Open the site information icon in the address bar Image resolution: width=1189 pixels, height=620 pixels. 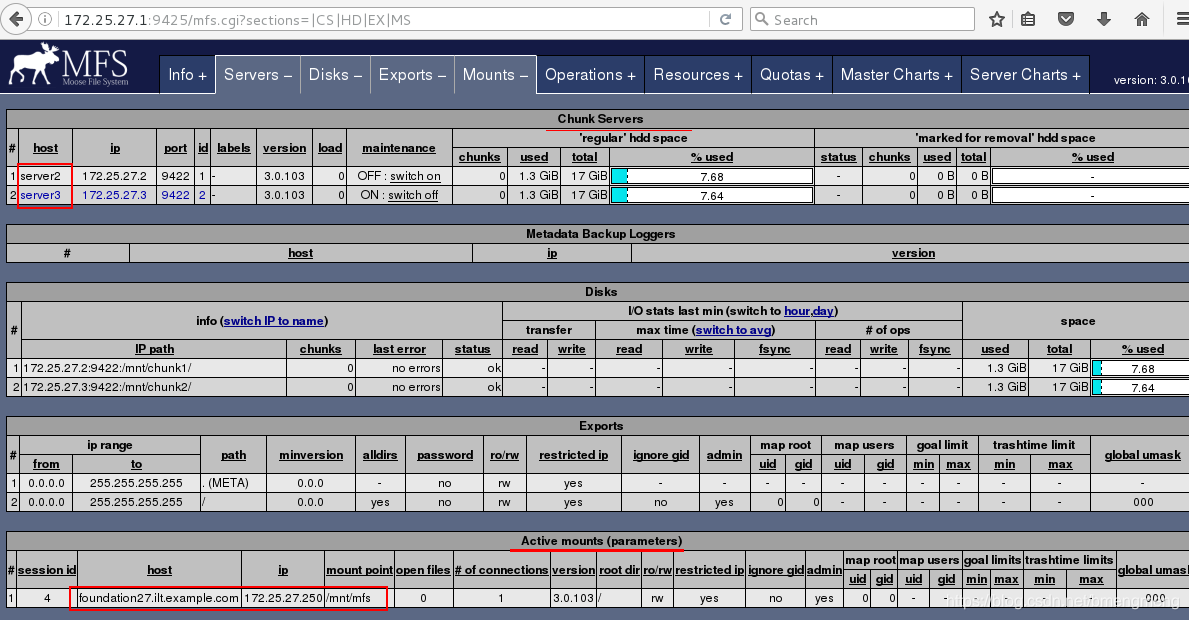pos(45,20)
